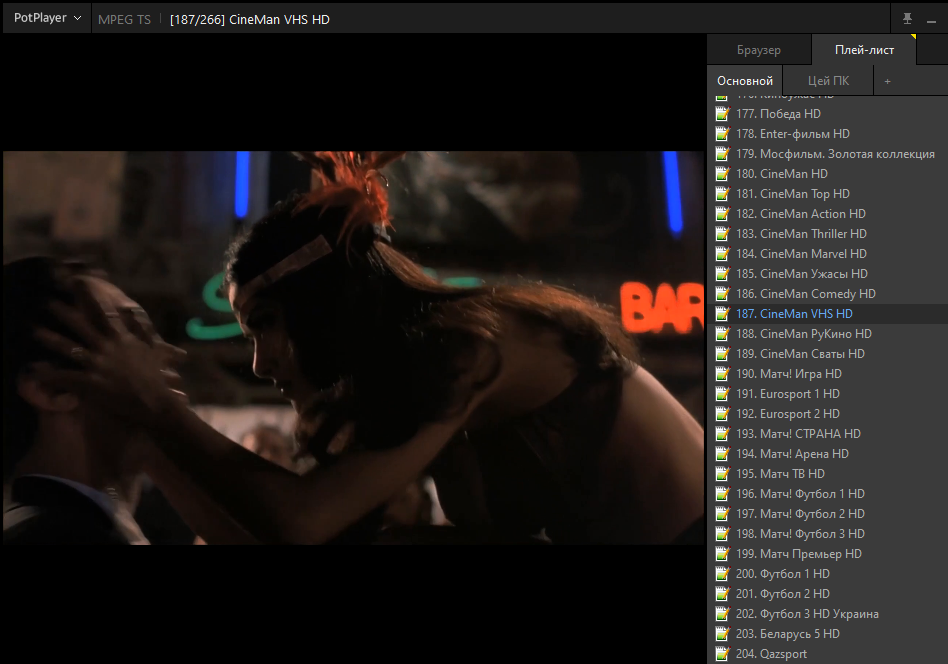This screenshot has width=948, height=664.
Task: Click the icon beside 194. Матч! Арена HD
Action: point(722,454)
